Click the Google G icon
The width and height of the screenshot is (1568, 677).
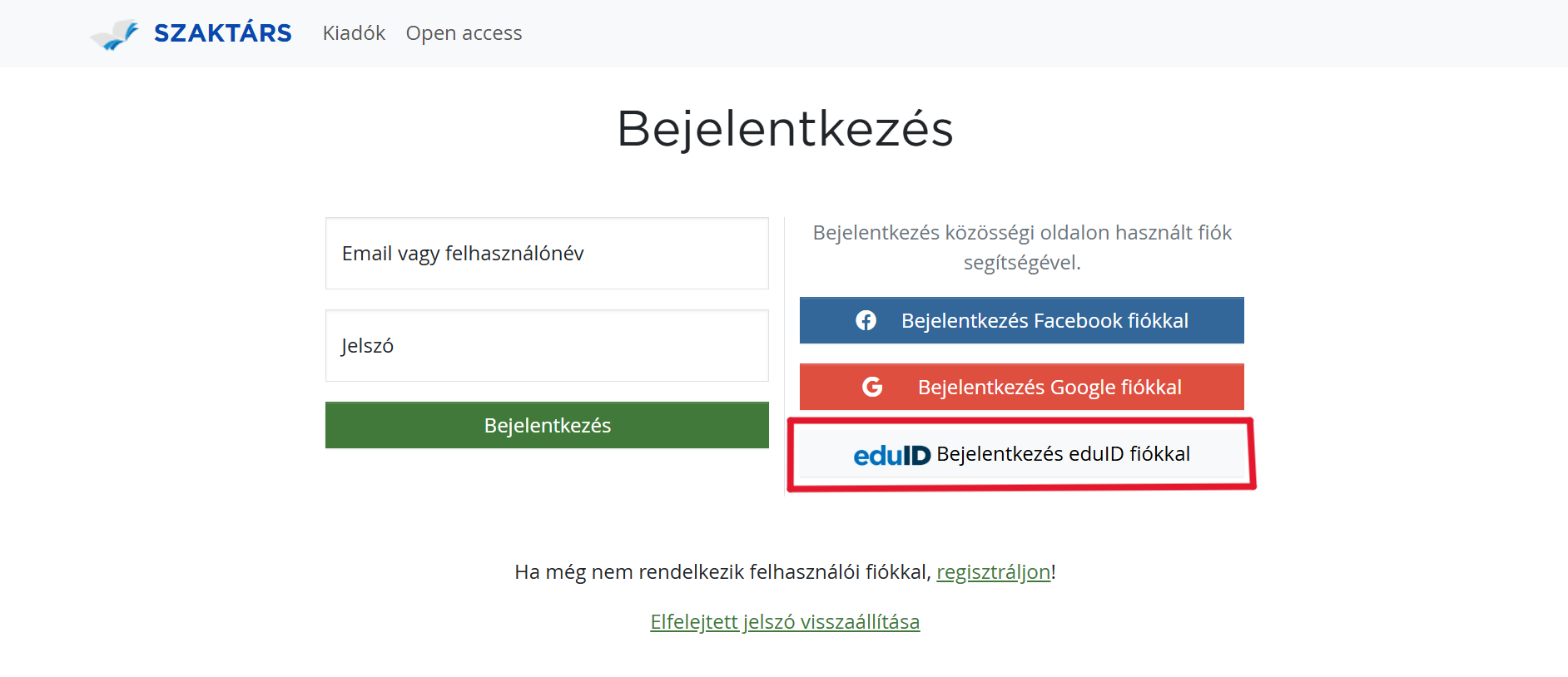pos(872,387)
